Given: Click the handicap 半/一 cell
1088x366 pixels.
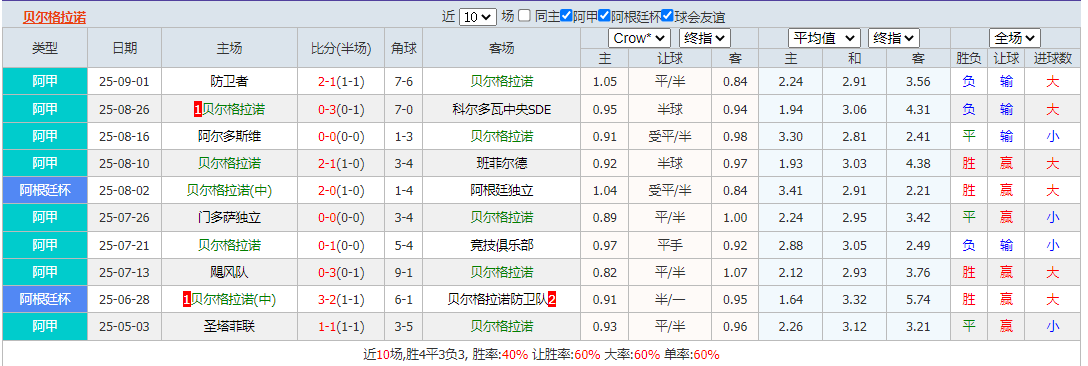Looking at the screenshot, I should [670, 299].
